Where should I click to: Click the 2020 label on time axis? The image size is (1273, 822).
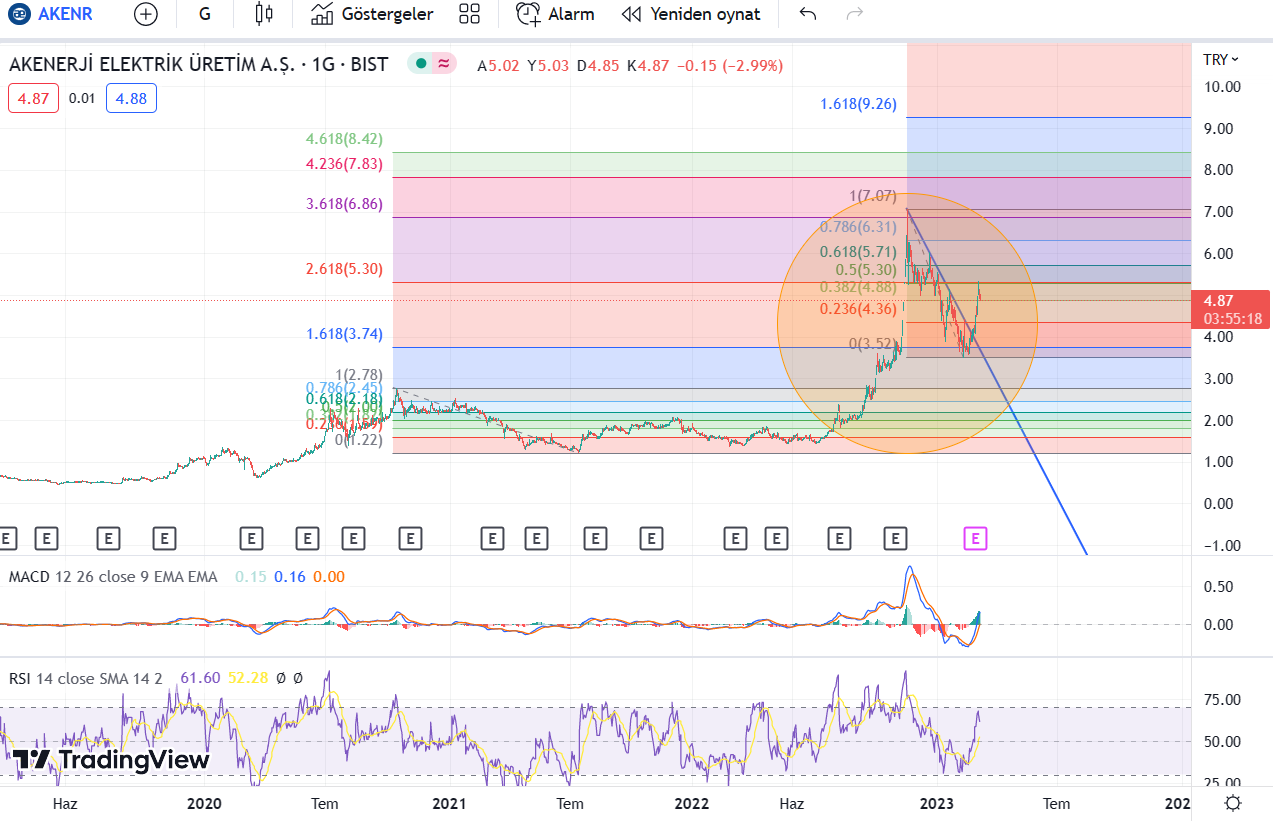pos(204,803)
